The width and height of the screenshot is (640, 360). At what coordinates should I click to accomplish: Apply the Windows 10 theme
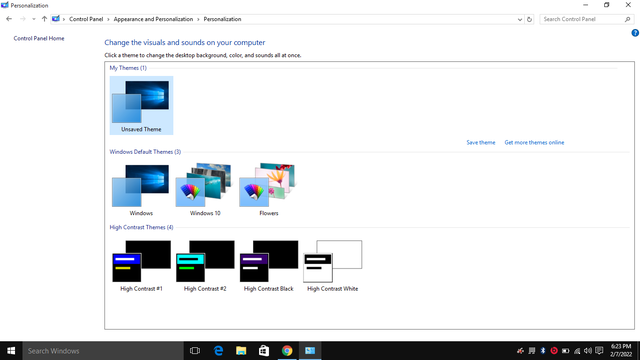(x=205, y=190)
